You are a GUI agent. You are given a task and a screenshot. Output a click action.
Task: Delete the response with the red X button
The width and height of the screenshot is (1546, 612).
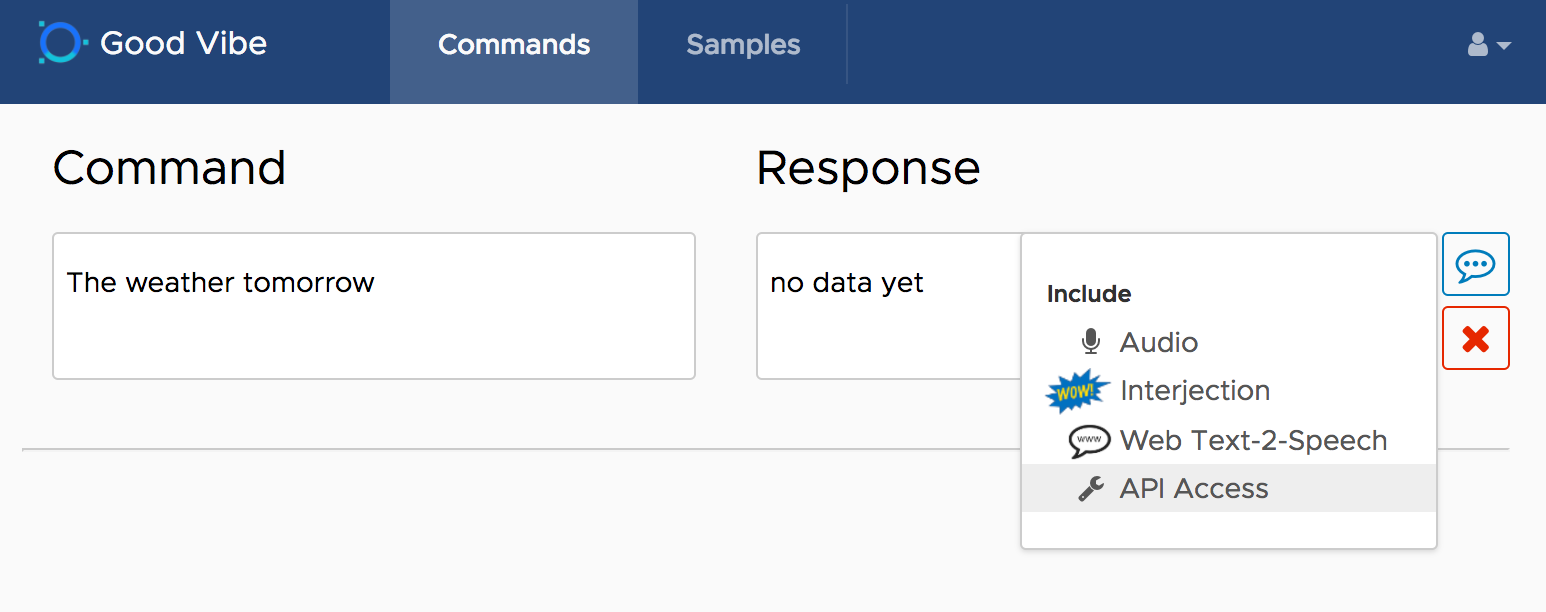pos(1475,338)
